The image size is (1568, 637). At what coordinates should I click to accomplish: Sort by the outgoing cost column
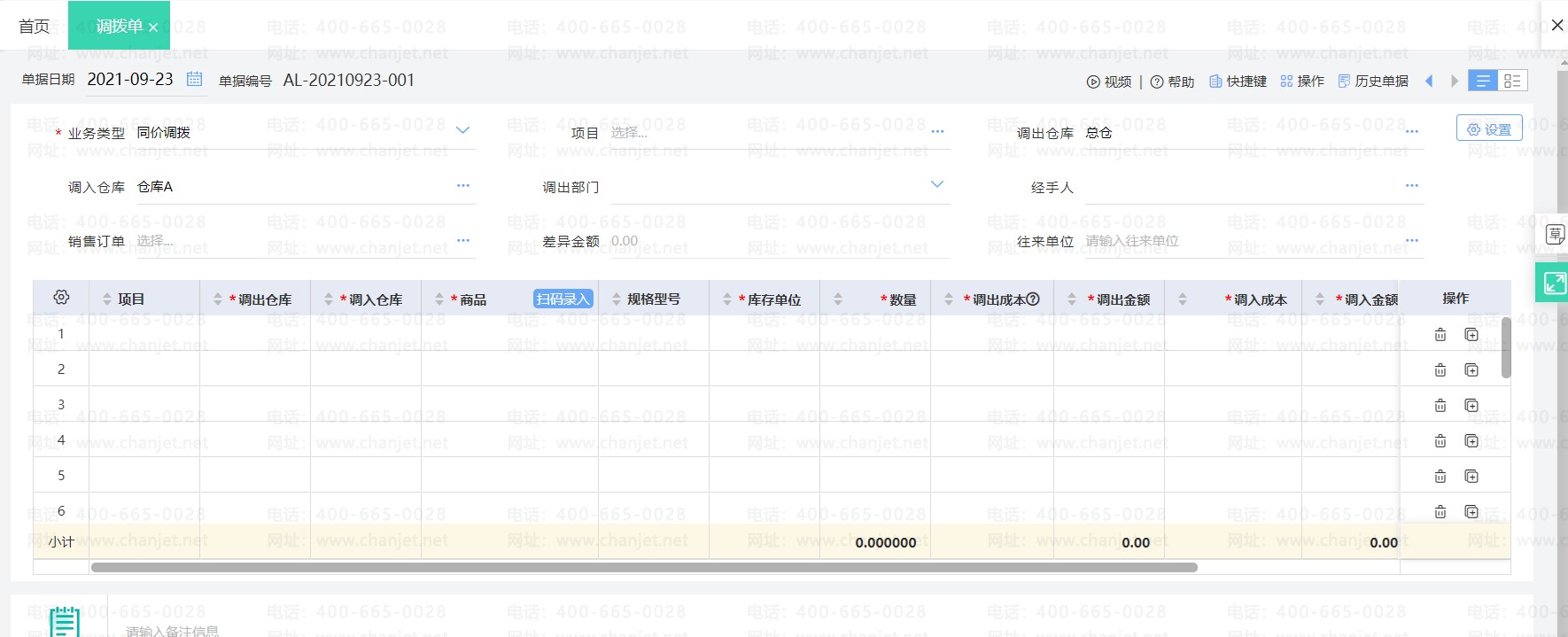(x=949, y=299)
